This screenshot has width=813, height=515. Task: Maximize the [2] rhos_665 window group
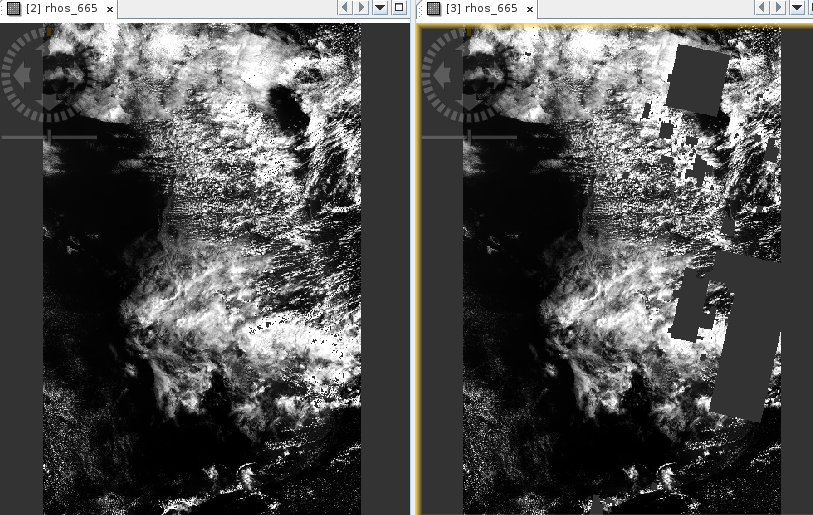pyautogui.click(x=399, y=8)
